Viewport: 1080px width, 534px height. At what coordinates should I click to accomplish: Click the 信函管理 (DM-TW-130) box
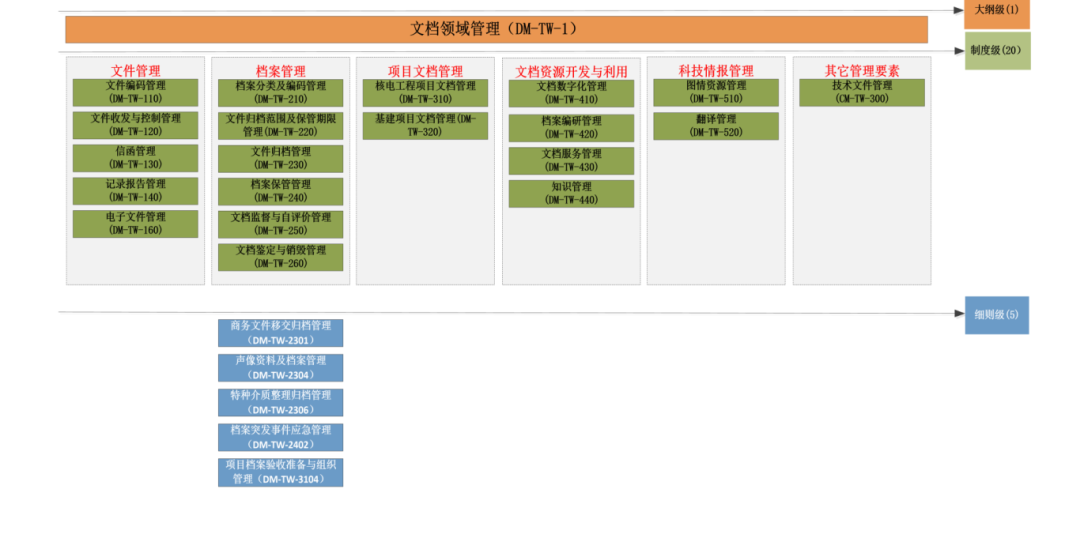click(x=135, y=158)
